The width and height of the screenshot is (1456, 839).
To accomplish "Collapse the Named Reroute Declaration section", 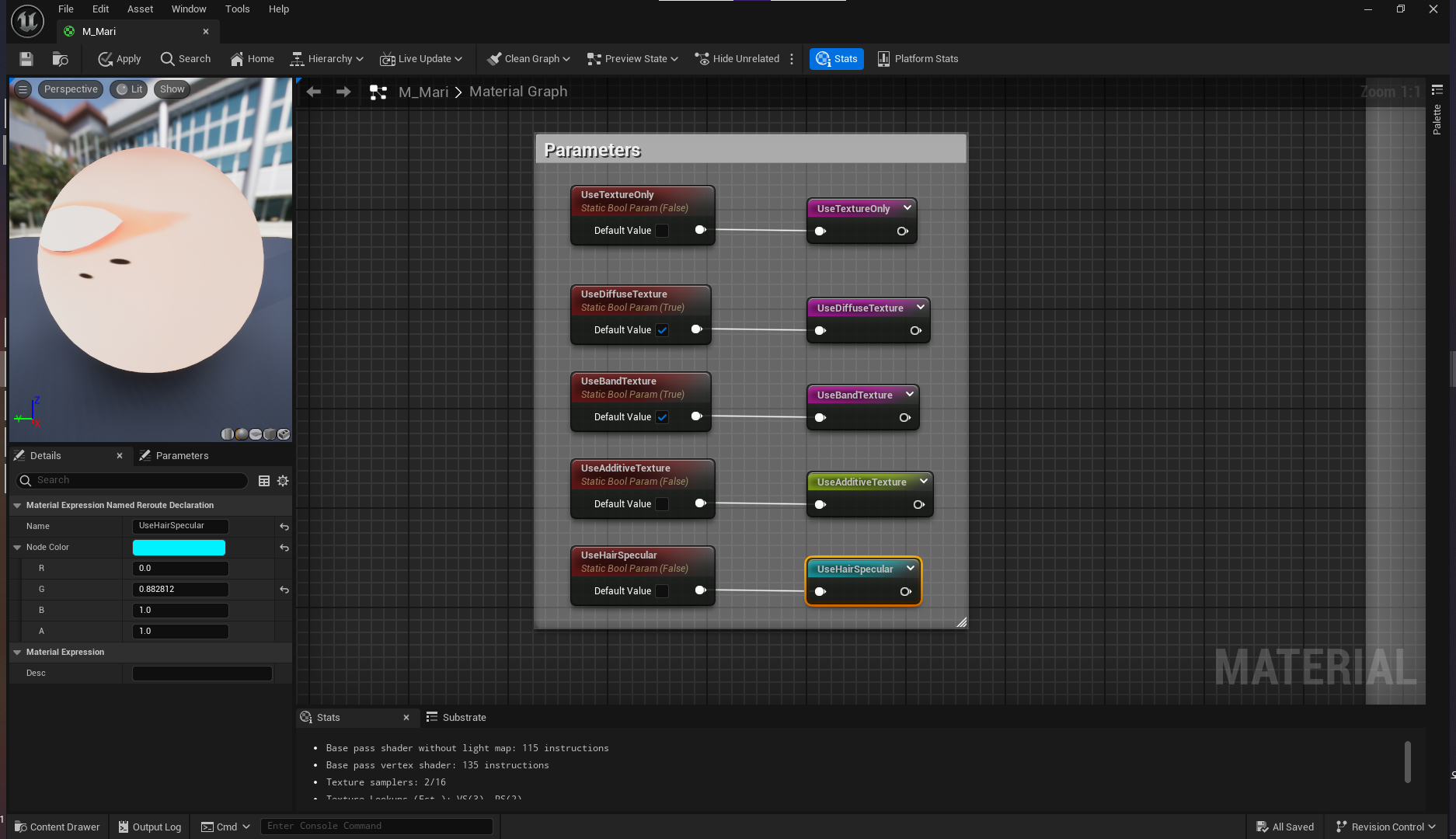I will 17,505.
